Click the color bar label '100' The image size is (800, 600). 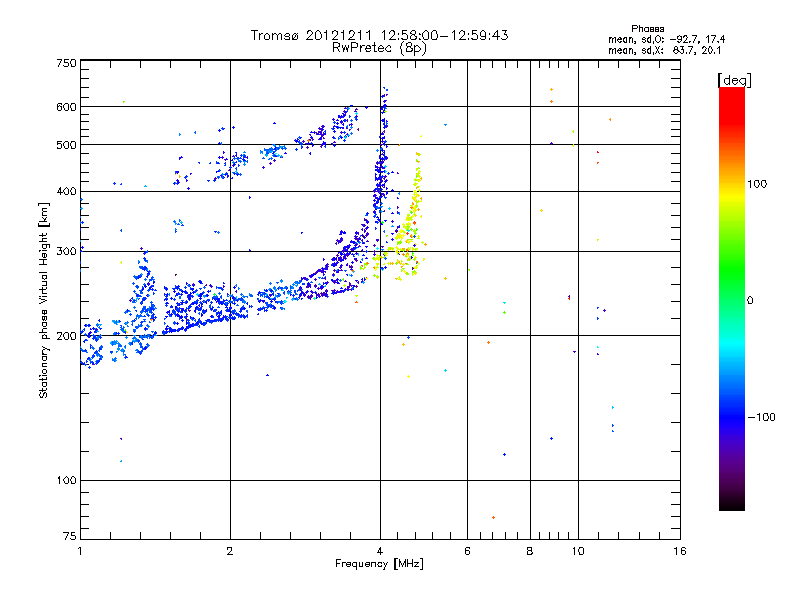coord(757,184)
